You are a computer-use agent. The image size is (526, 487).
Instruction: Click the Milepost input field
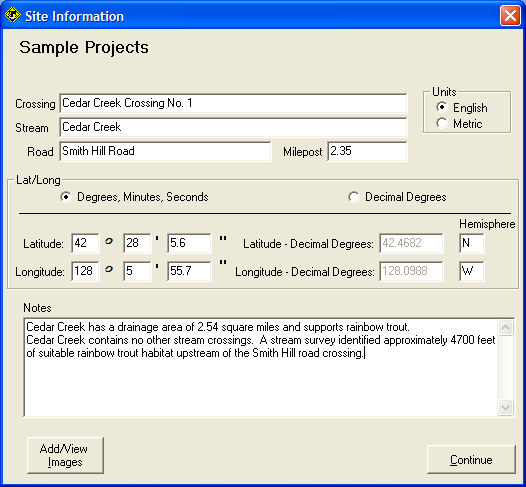(367, 151)
